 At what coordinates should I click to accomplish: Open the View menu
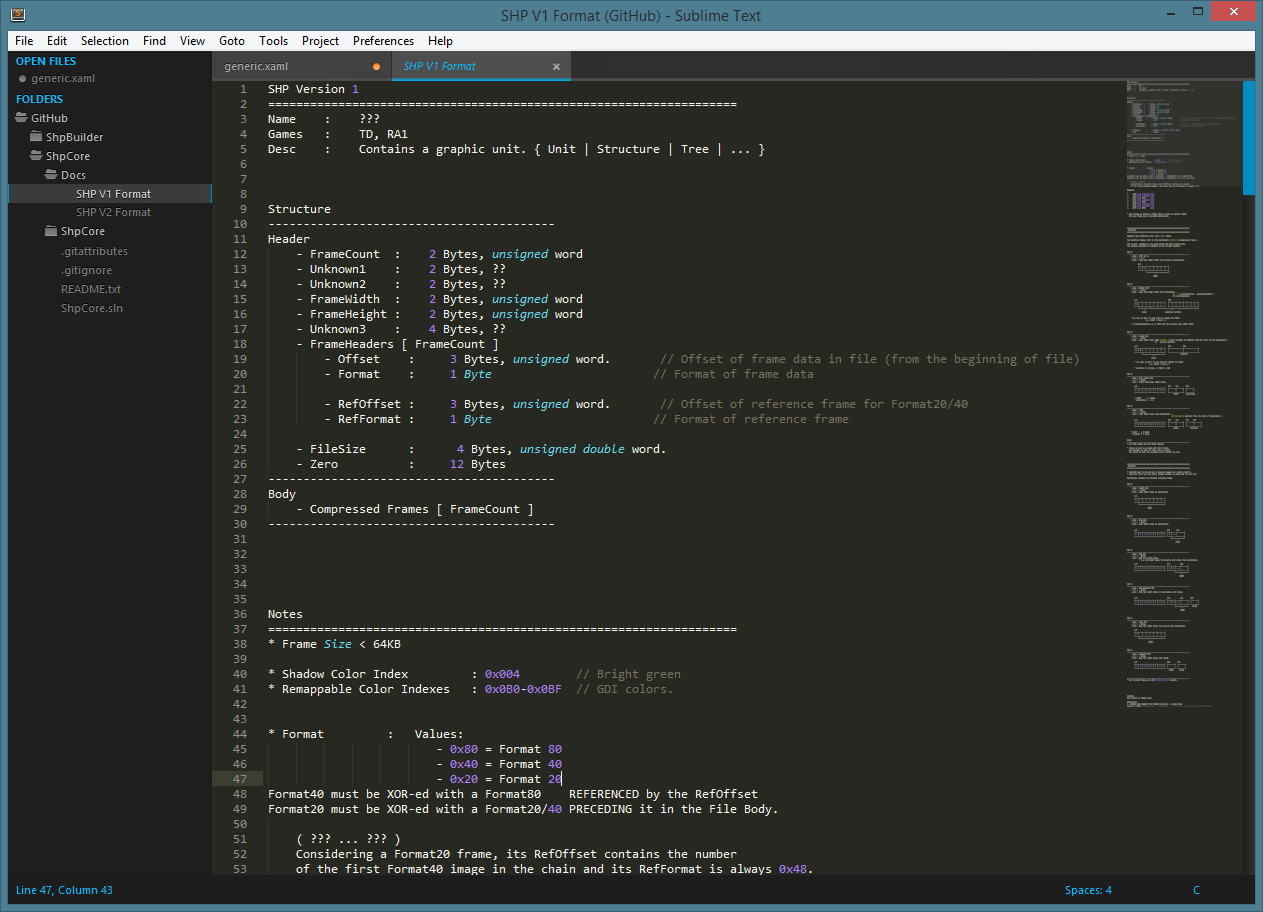pos(192,41)
